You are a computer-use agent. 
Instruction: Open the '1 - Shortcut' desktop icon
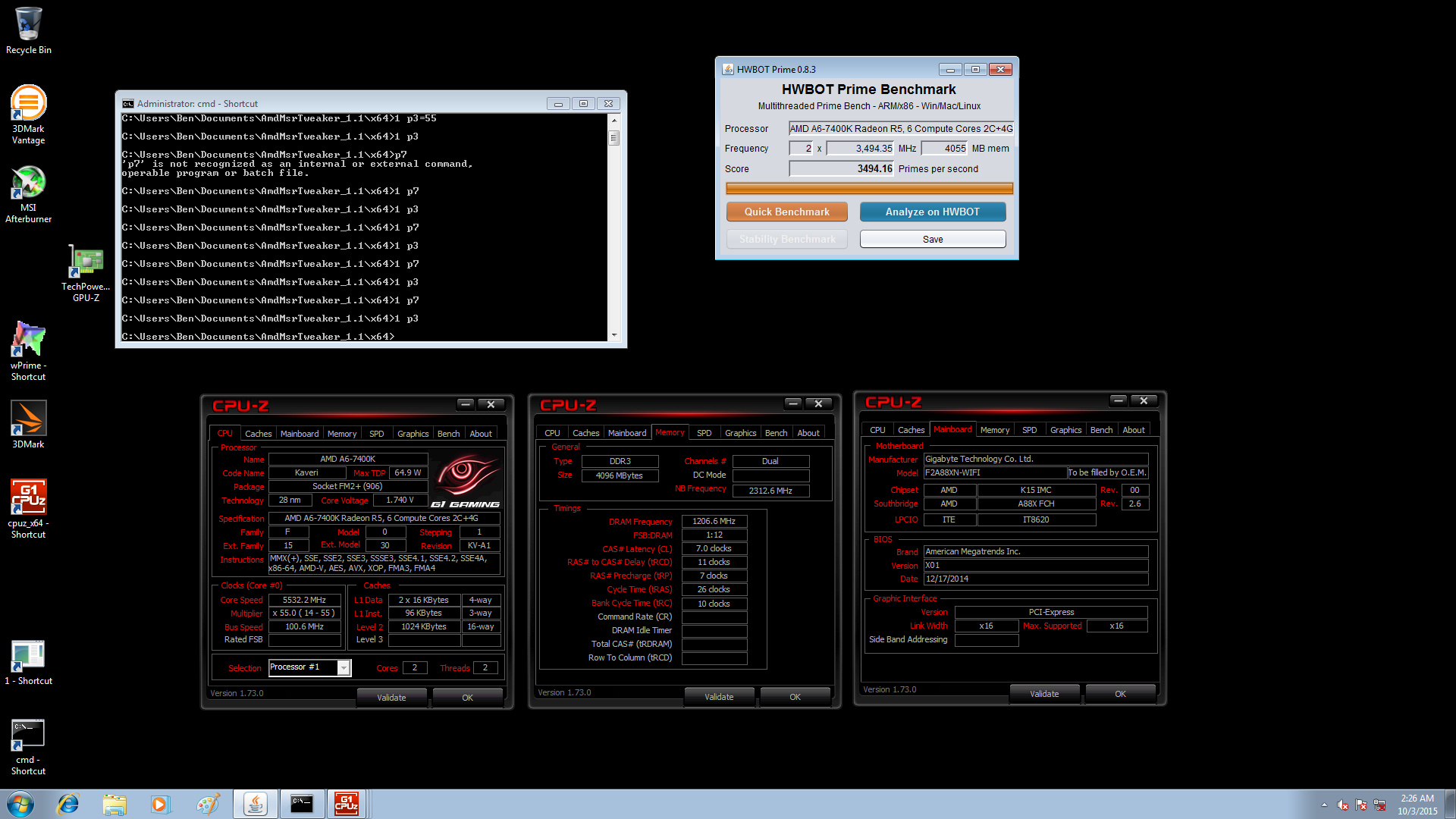coord(28,663)
